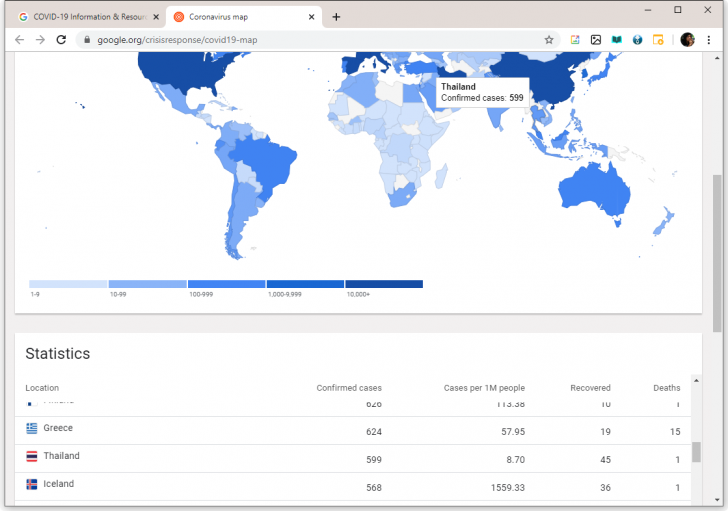Open a new browser tab

pos(336,17)
